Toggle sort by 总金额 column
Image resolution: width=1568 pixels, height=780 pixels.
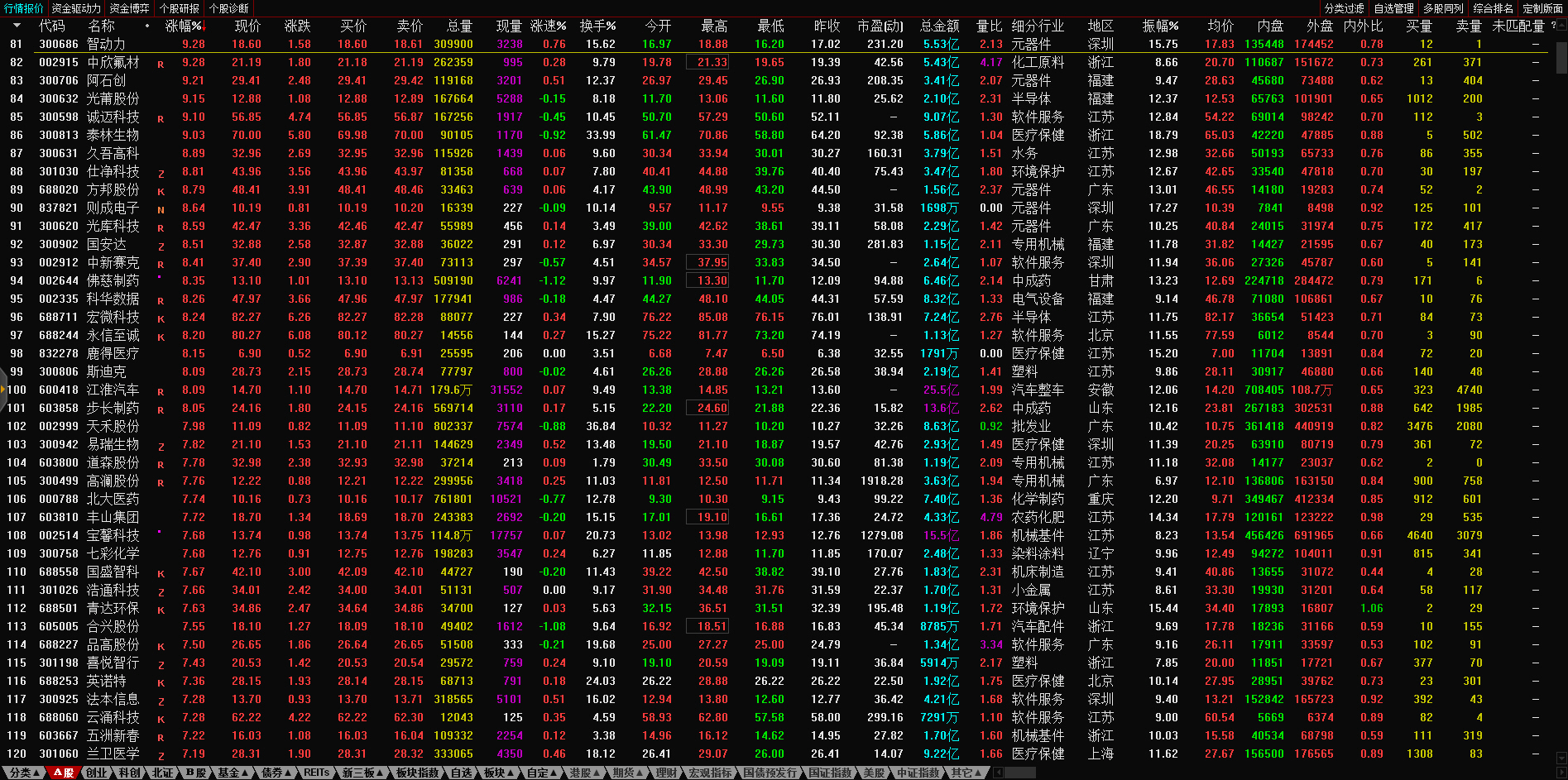[x=939, y=26]
